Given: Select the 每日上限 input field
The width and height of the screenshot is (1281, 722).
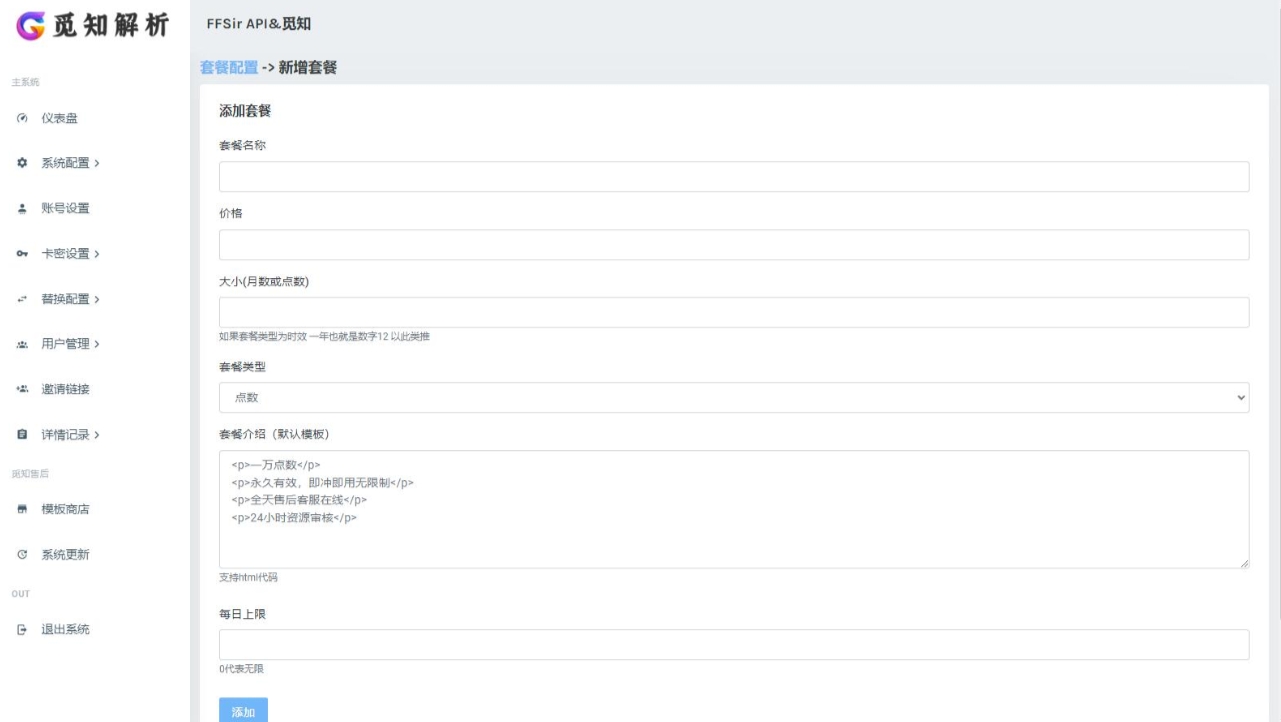Looking at the screenshot, I should [733, 645].
